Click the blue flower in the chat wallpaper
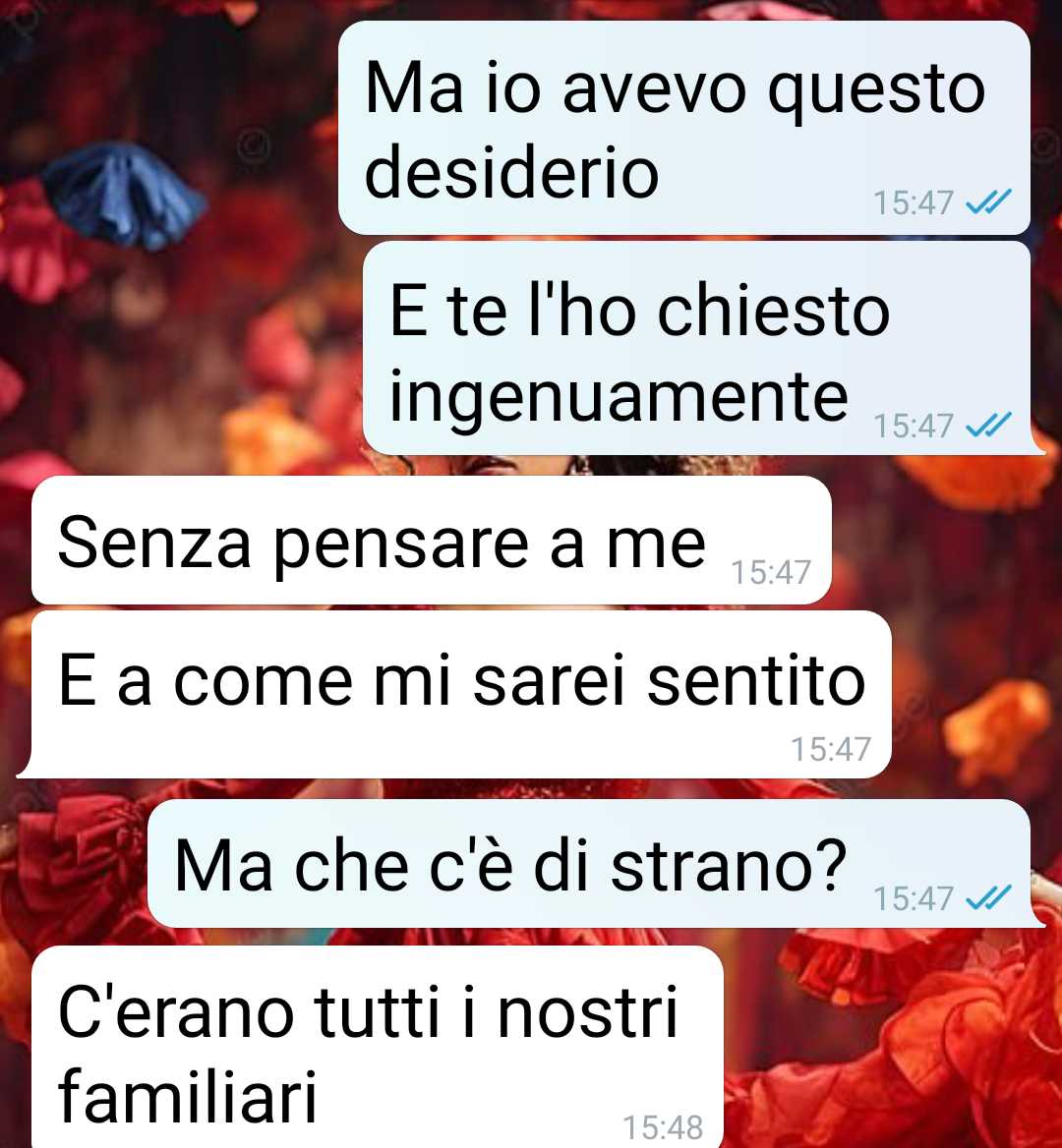 (x=123, y=194)
